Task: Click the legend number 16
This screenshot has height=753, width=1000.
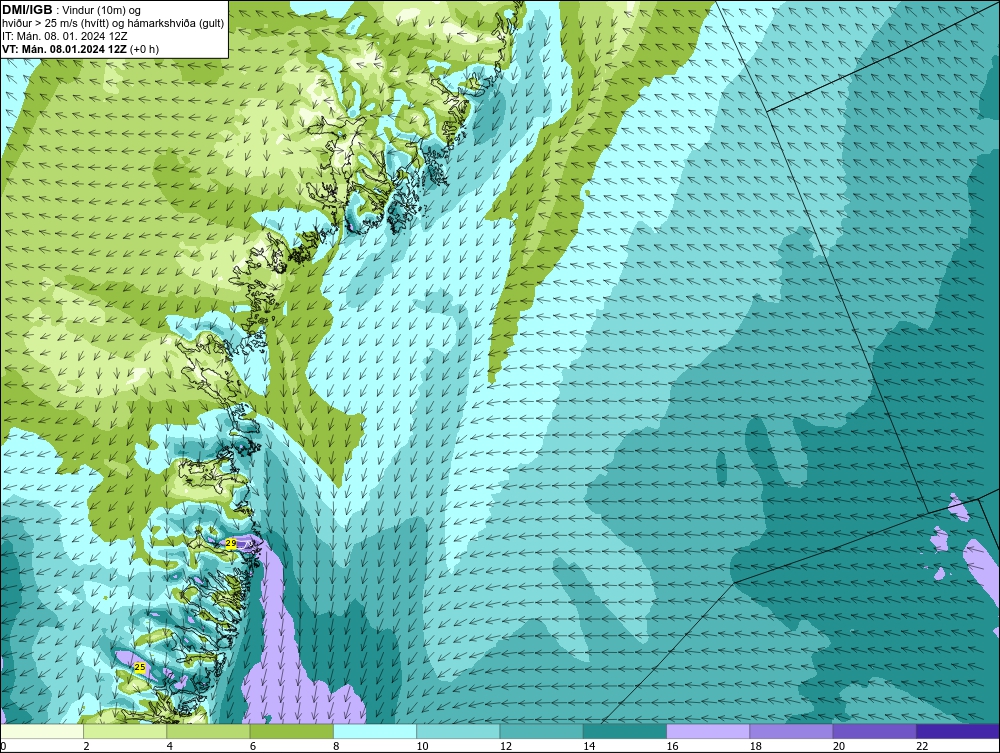Action: [672, 746]
